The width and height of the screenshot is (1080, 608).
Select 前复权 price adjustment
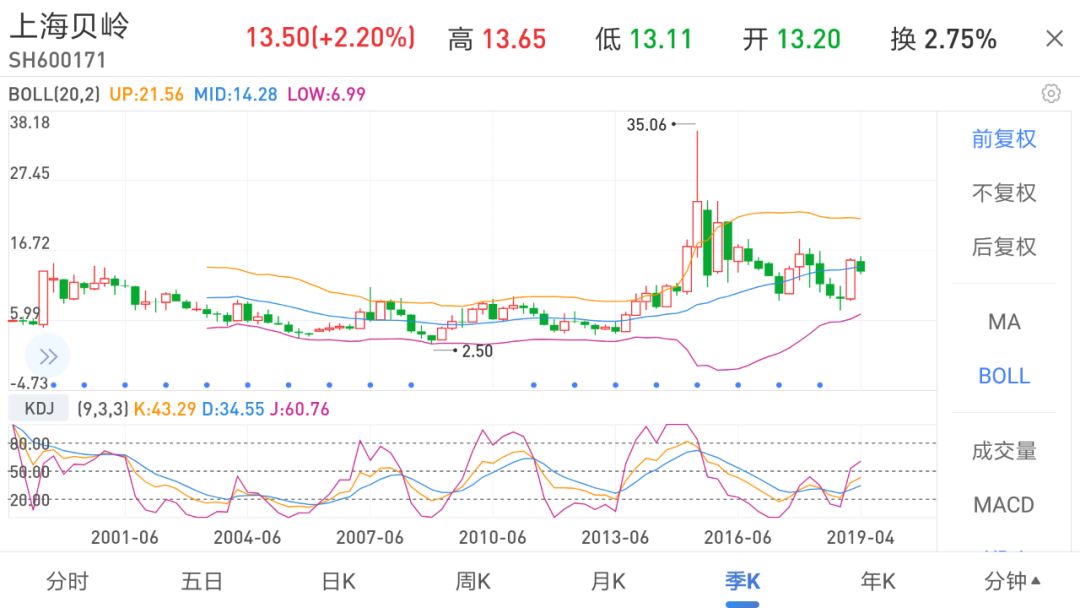(x=1004, y=139)
